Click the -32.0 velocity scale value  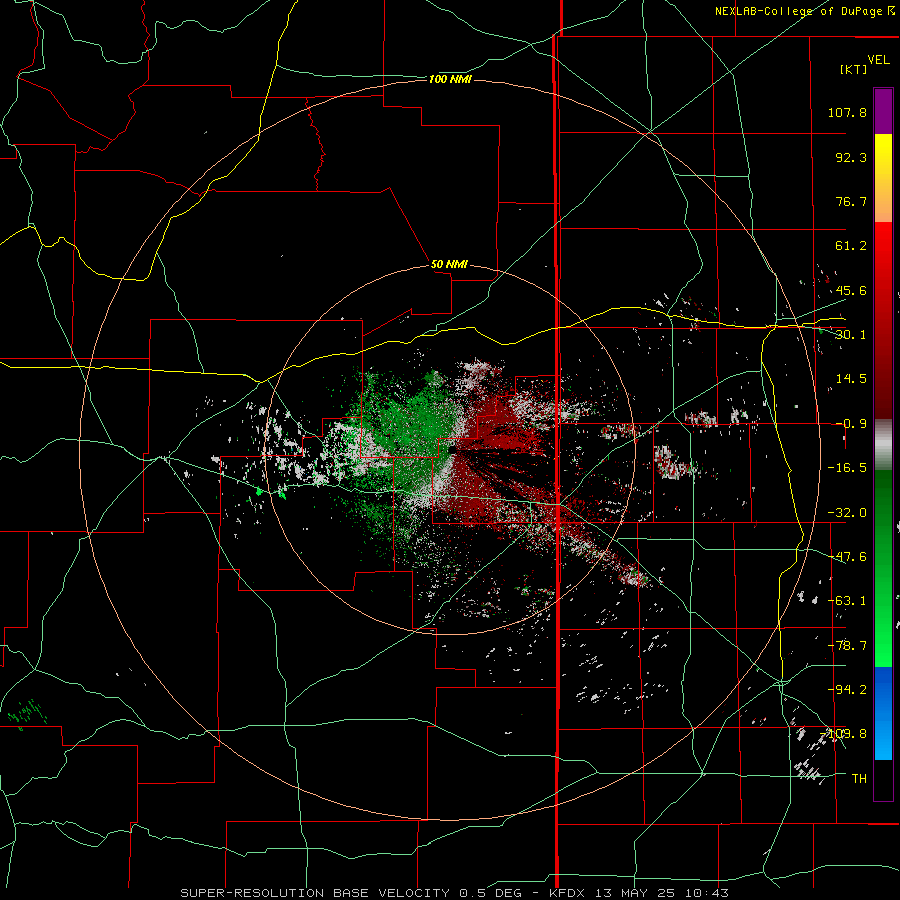[847, 513]
